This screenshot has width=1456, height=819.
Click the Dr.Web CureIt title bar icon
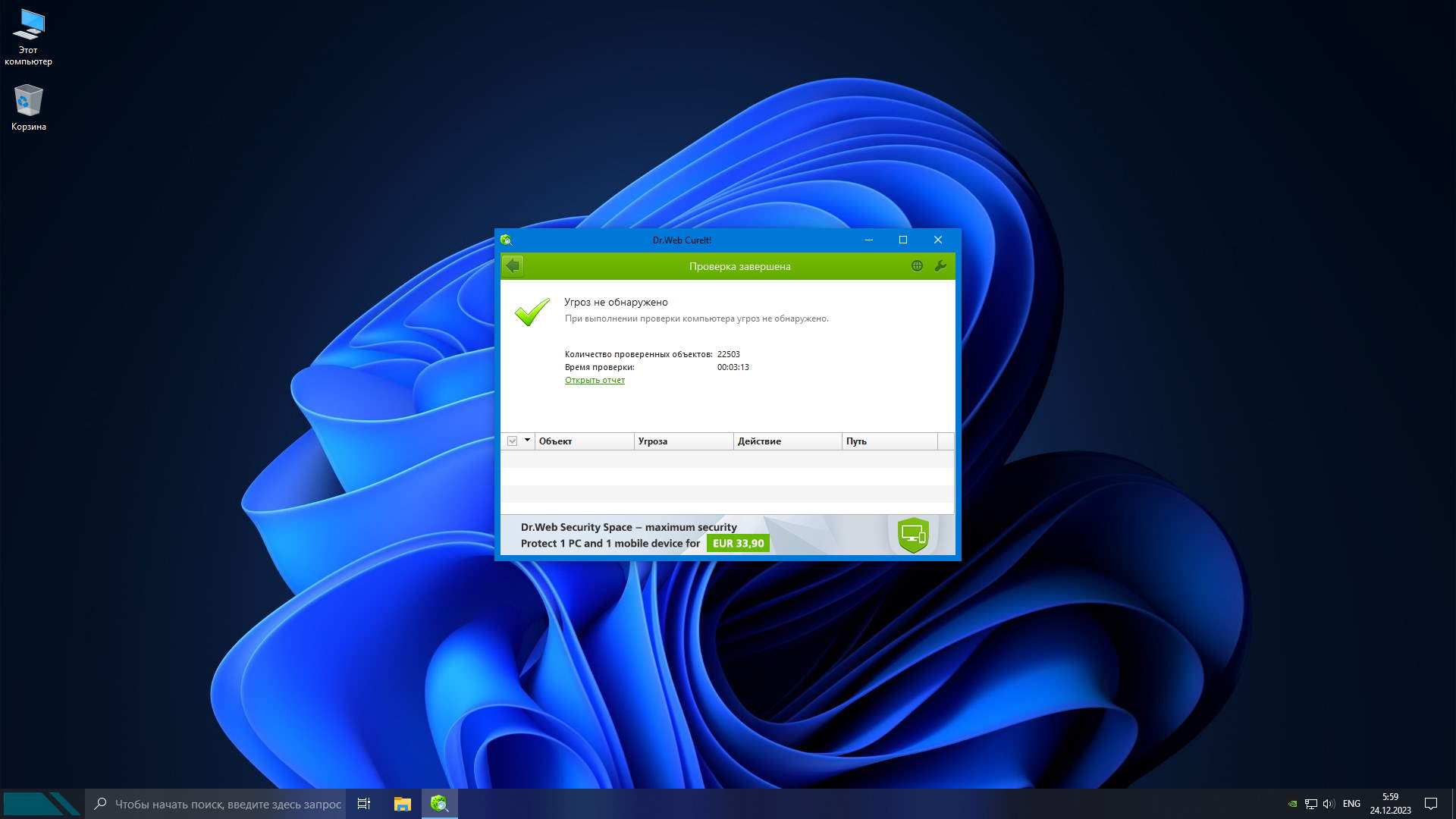pos(506,240)
